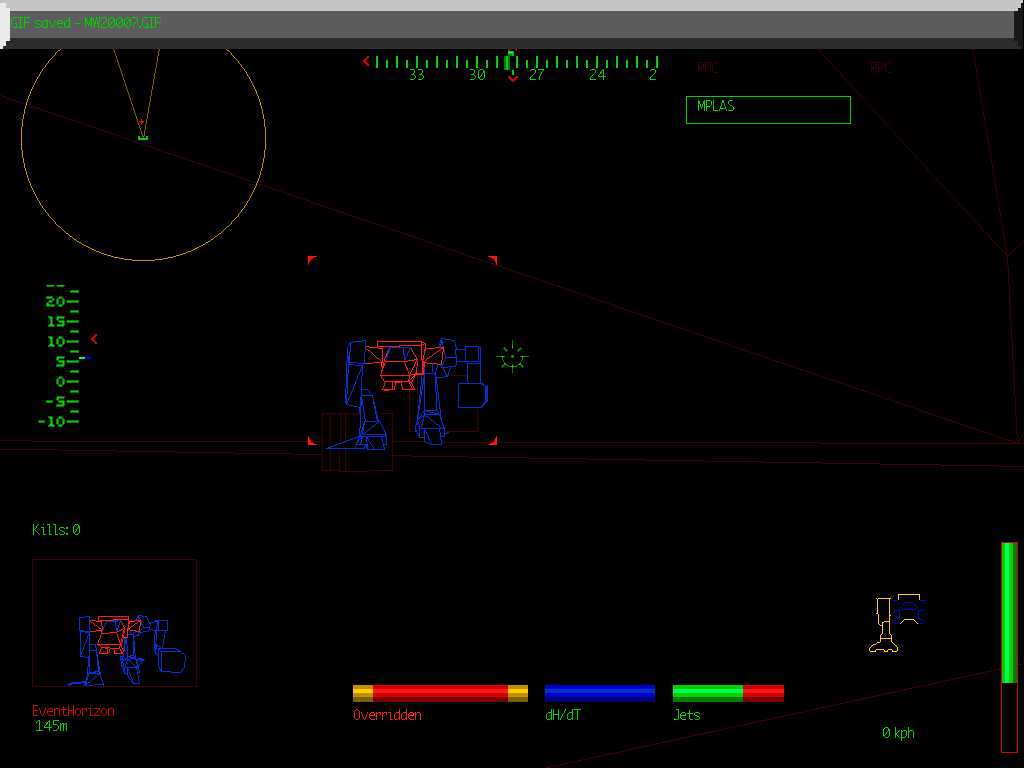Click the Jets fuel bar
Screen dimensions: 1024x768
click(x=727, y=693)
